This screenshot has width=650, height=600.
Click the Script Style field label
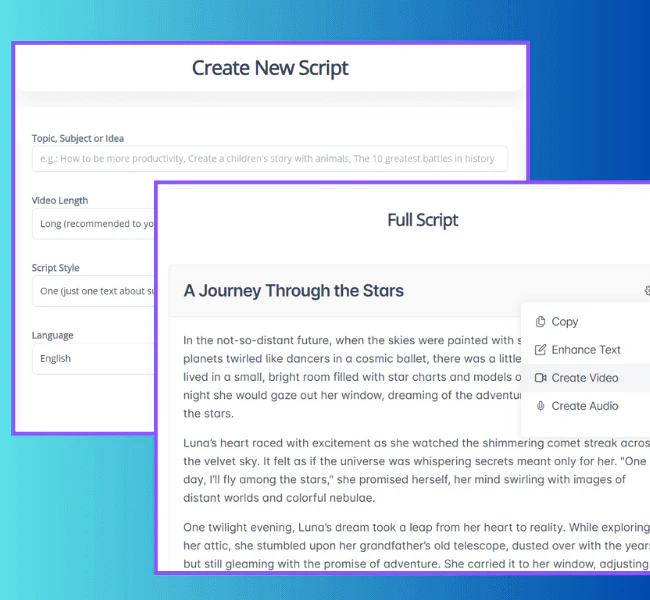click(56, 268)
